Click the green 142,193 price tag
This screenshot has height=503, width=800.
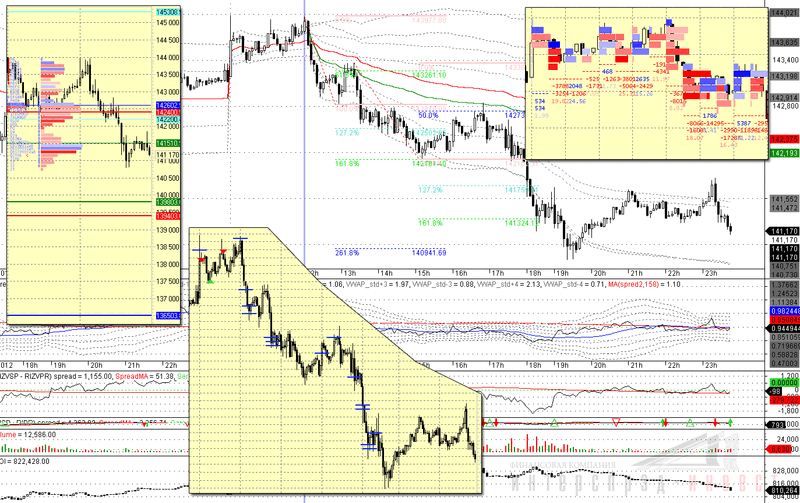click(784, 153)
